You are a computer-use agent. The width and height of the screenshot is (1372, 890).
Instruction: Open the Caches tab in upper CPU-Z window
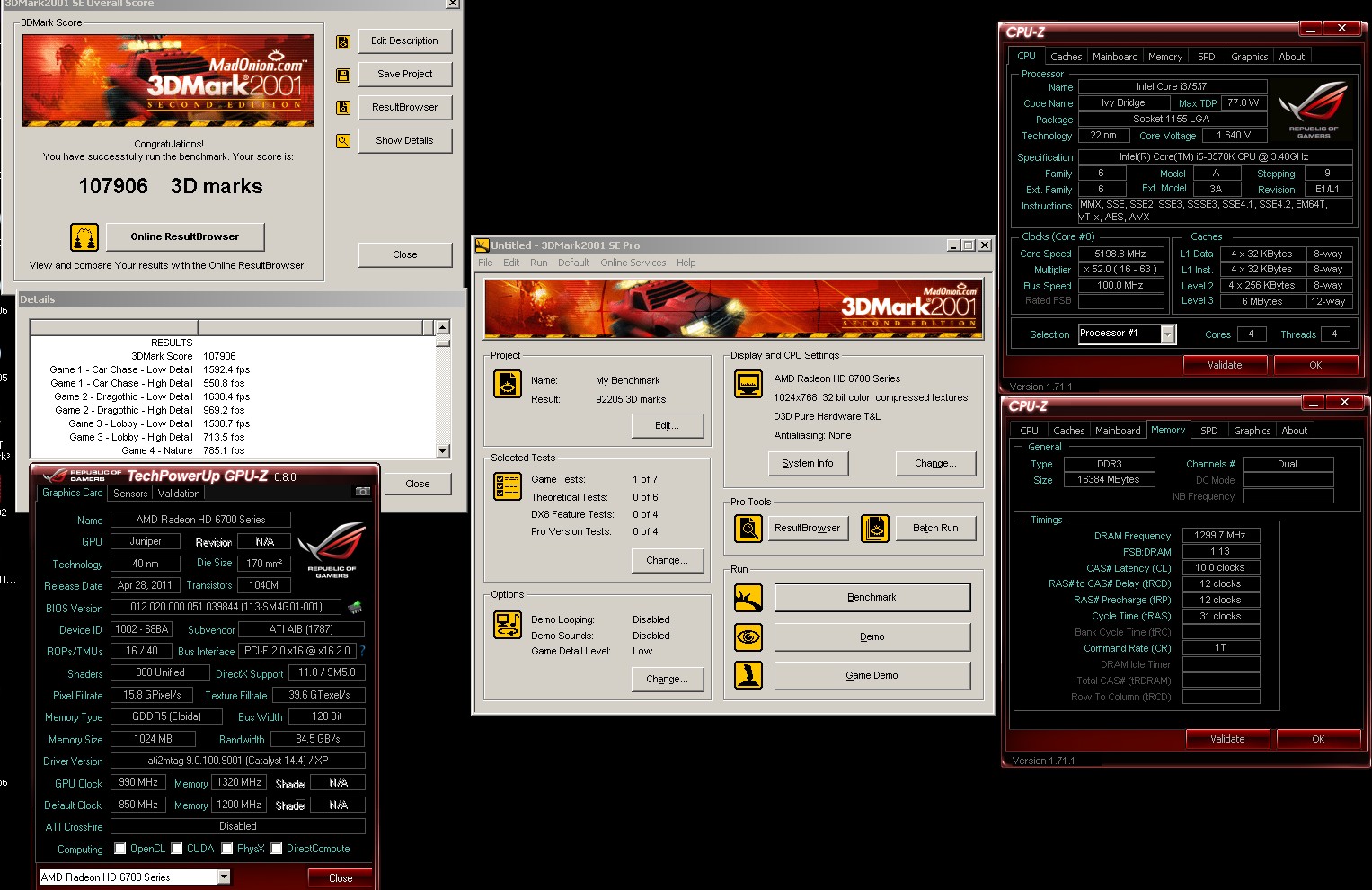pyautogui.click(x=1066, y=57)
